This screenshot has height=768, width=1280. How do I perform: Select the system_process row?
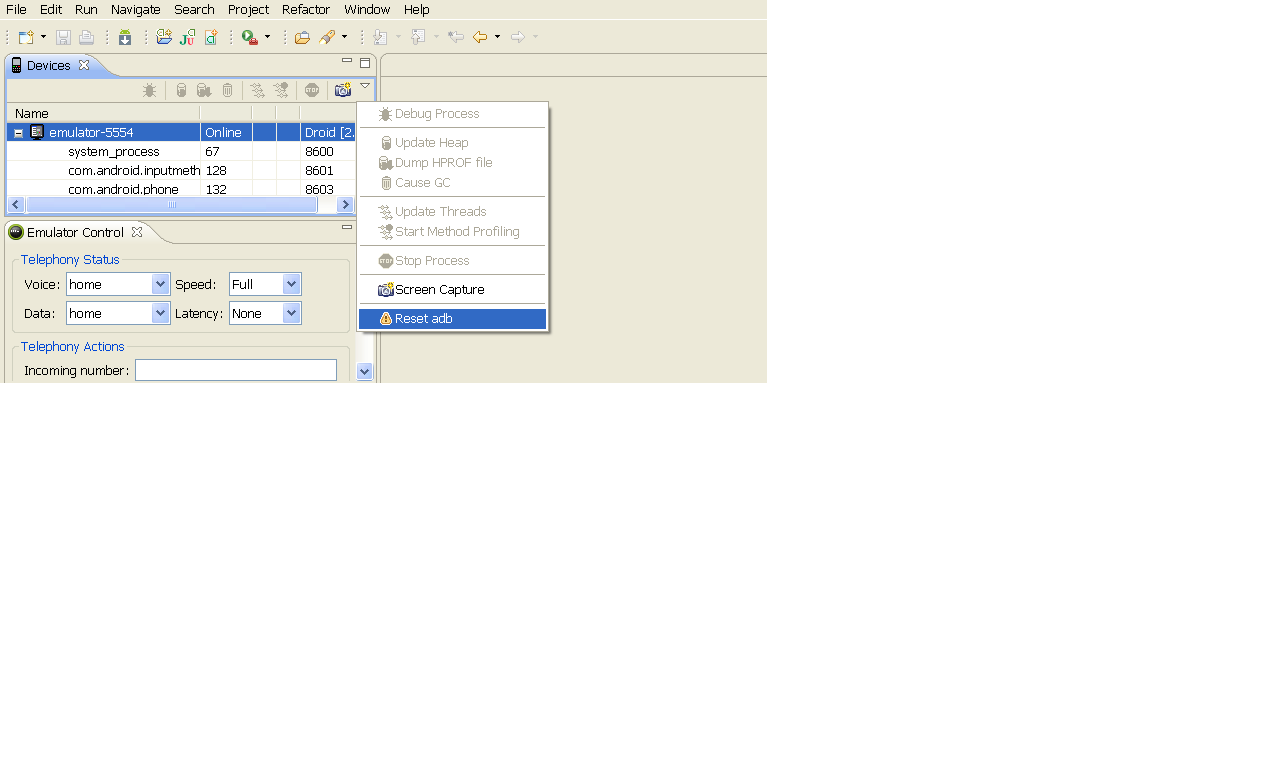tap(181, 152)
